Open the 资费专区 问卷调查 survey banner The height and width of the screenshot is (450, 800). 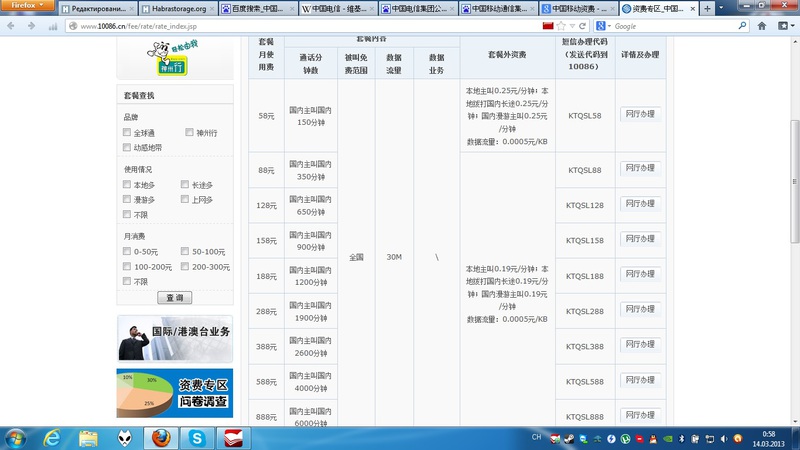(x=175, y=393)
